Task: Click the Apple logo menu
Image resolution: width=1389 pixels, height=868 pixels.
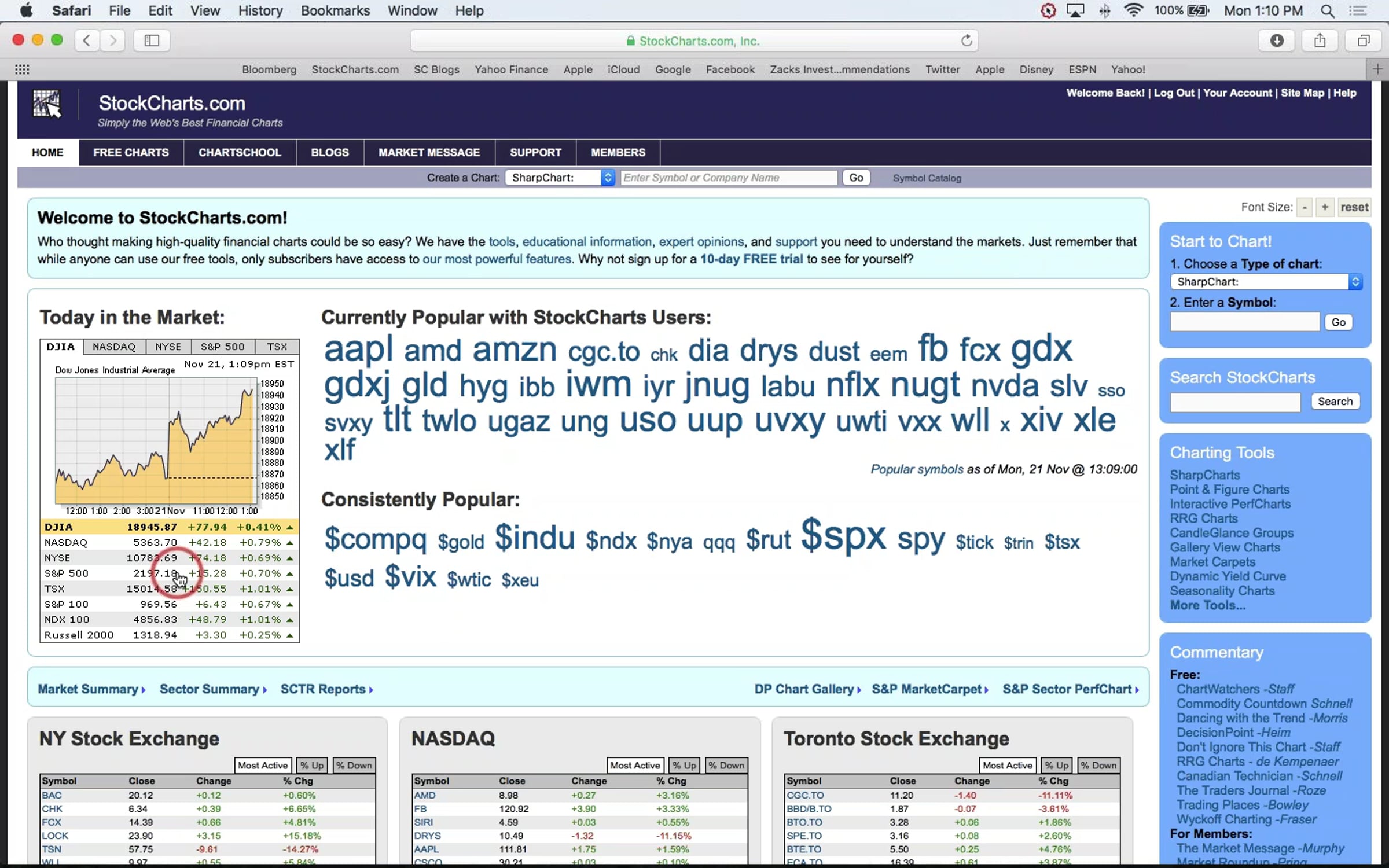Action: click(27, 10)
